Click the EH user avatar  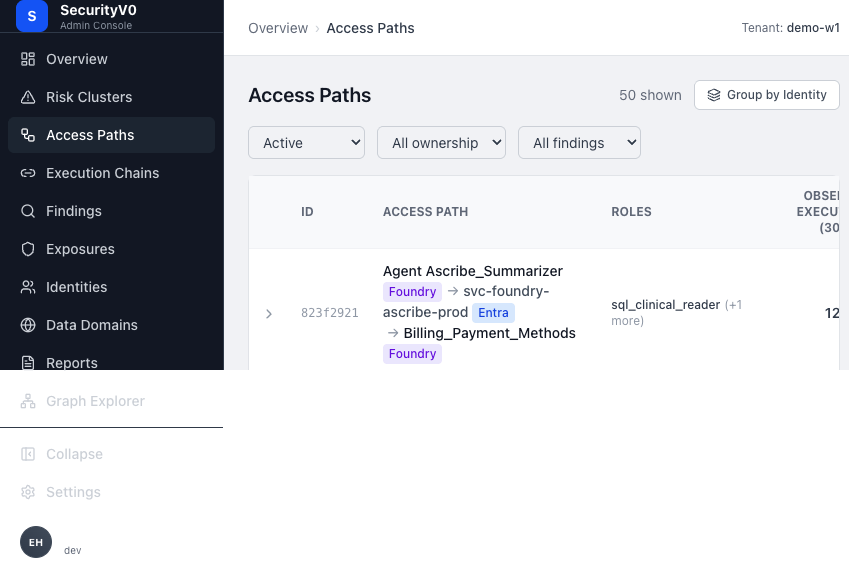coord(36,542)
